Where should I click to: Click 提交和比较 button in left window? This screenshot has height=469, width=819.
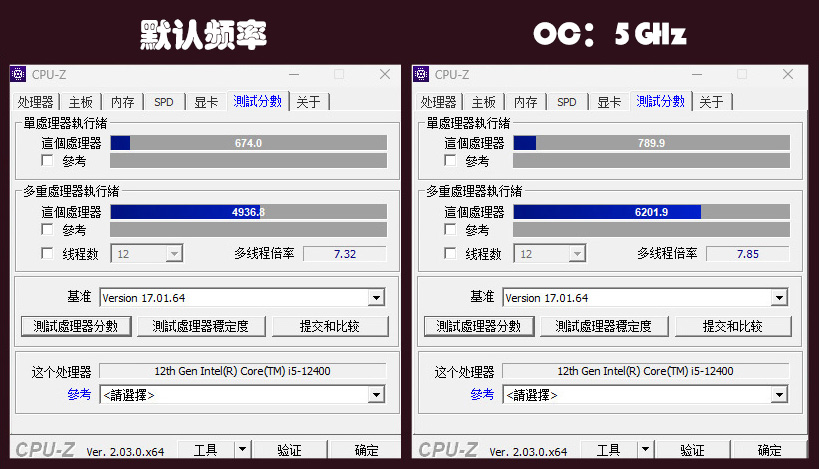[x=330, y=326]
